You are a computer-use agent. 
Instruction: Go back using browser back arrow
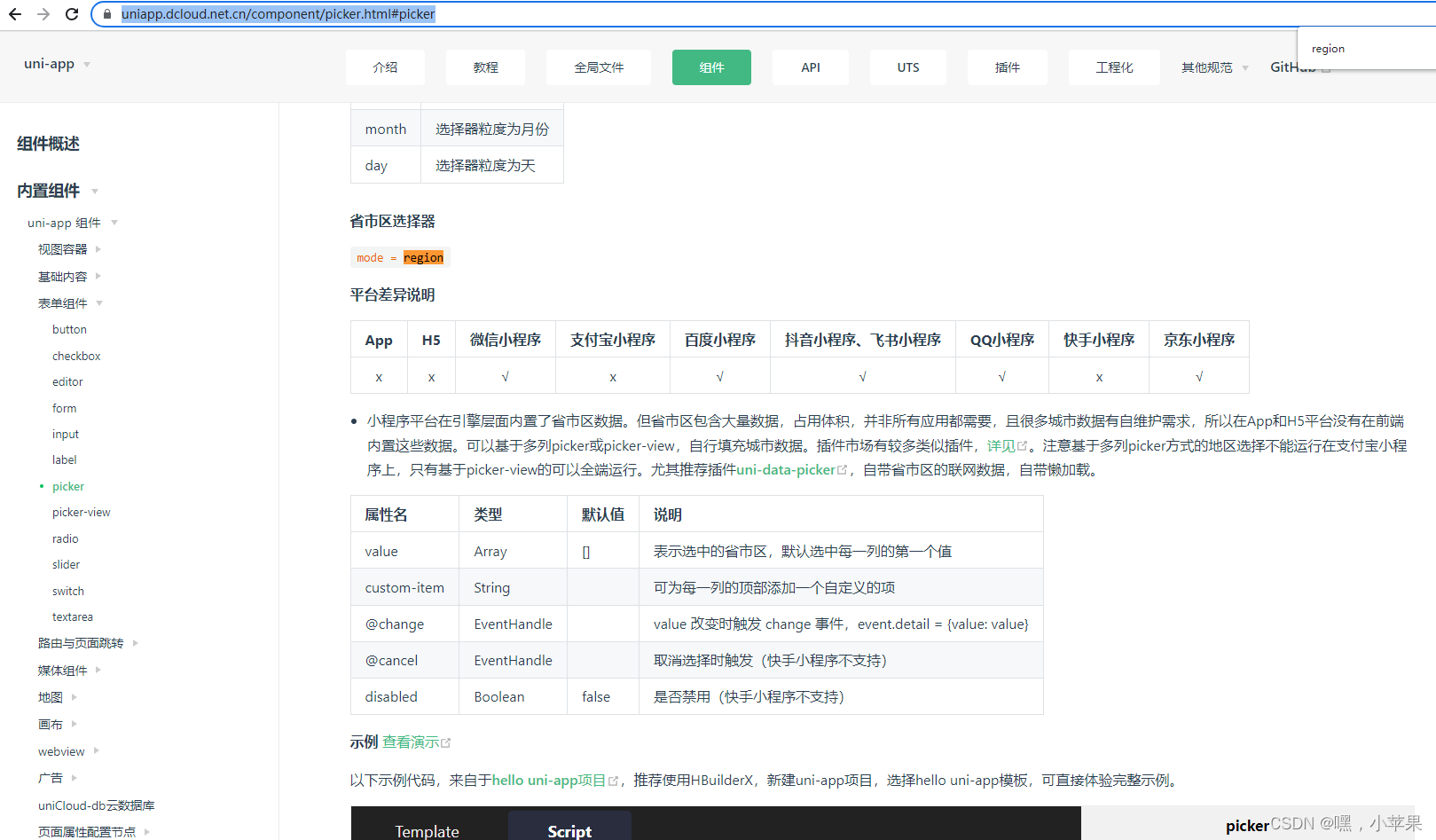point(15,14)
